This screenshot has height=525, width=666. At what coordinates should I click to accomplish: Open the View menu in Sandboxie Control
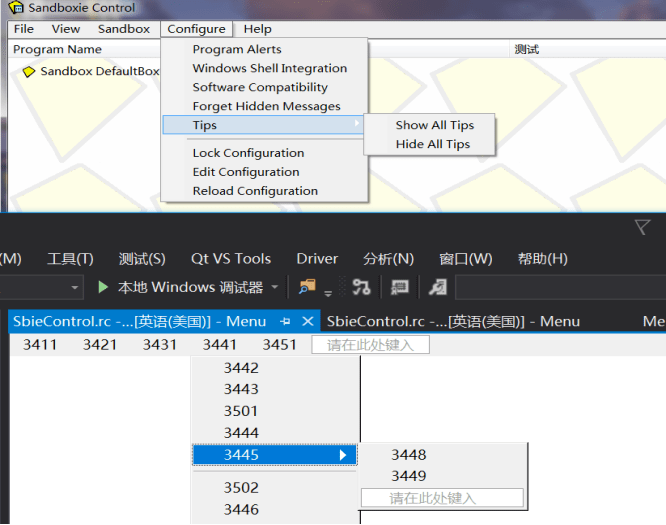66,29
